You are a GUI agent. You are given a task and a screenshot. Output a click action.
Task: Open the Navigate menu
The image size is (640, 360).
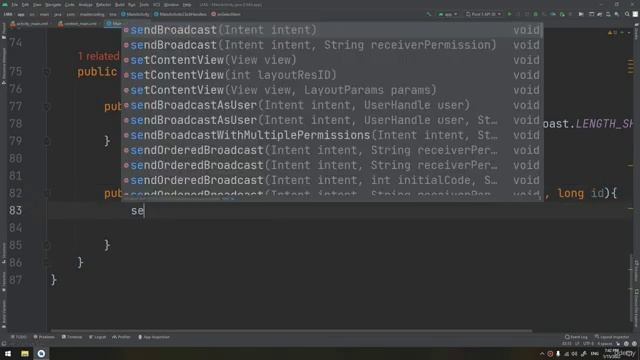click(x=53, y=5)
